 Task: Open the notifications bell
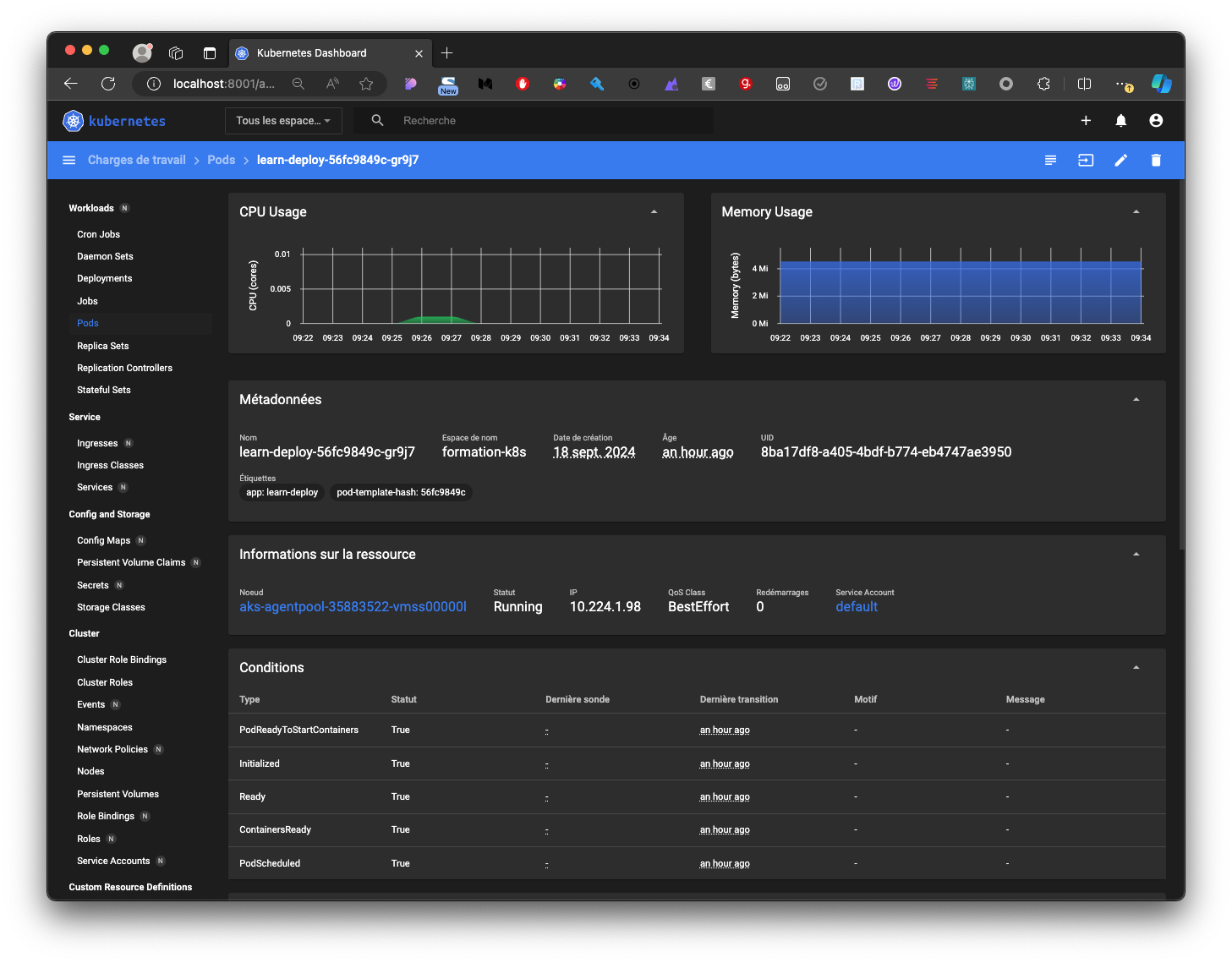(x=1120, y=121)
